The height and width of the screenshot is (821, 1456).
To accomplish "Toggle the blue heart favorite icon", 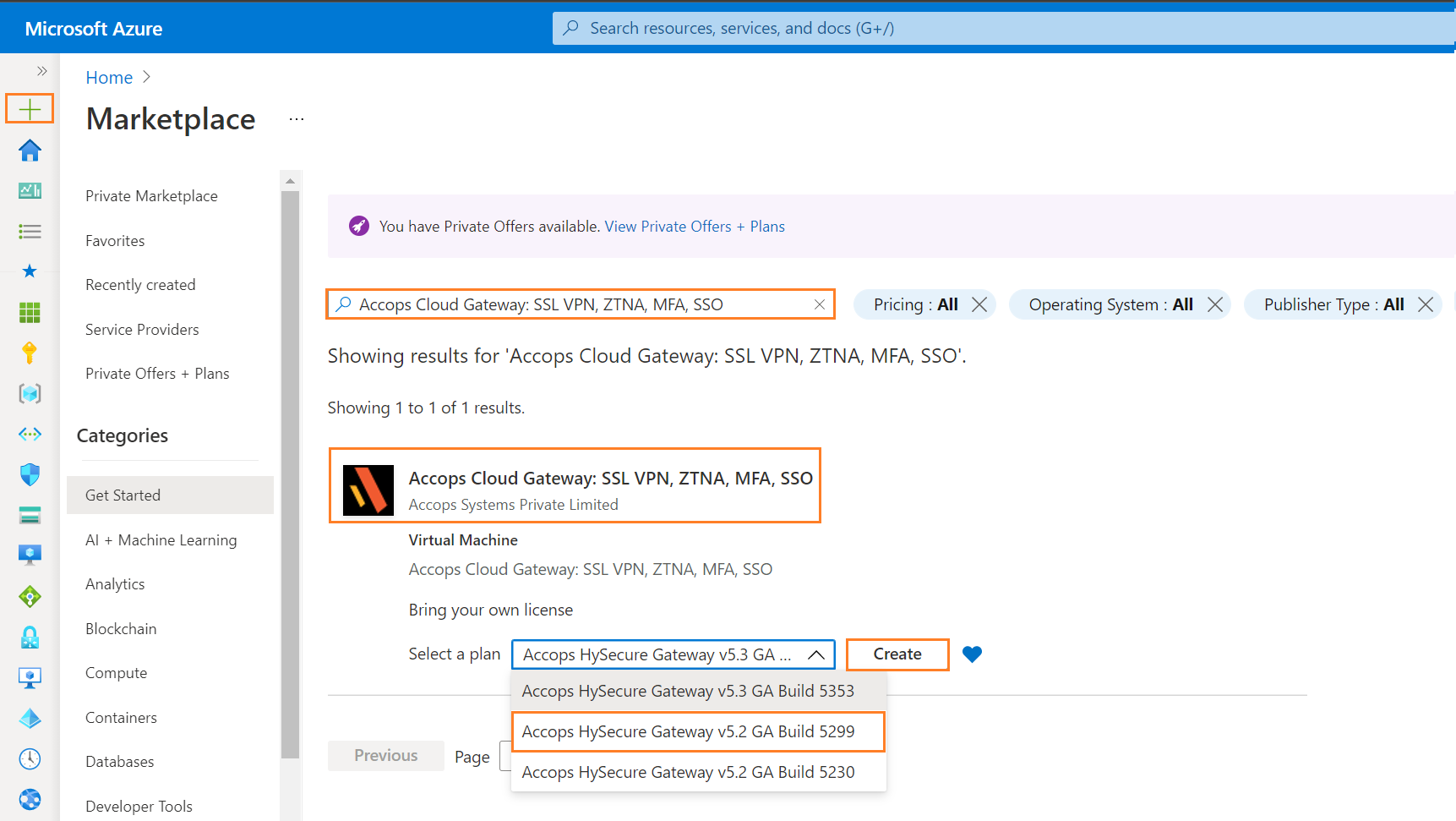I will tap(973, 654).
